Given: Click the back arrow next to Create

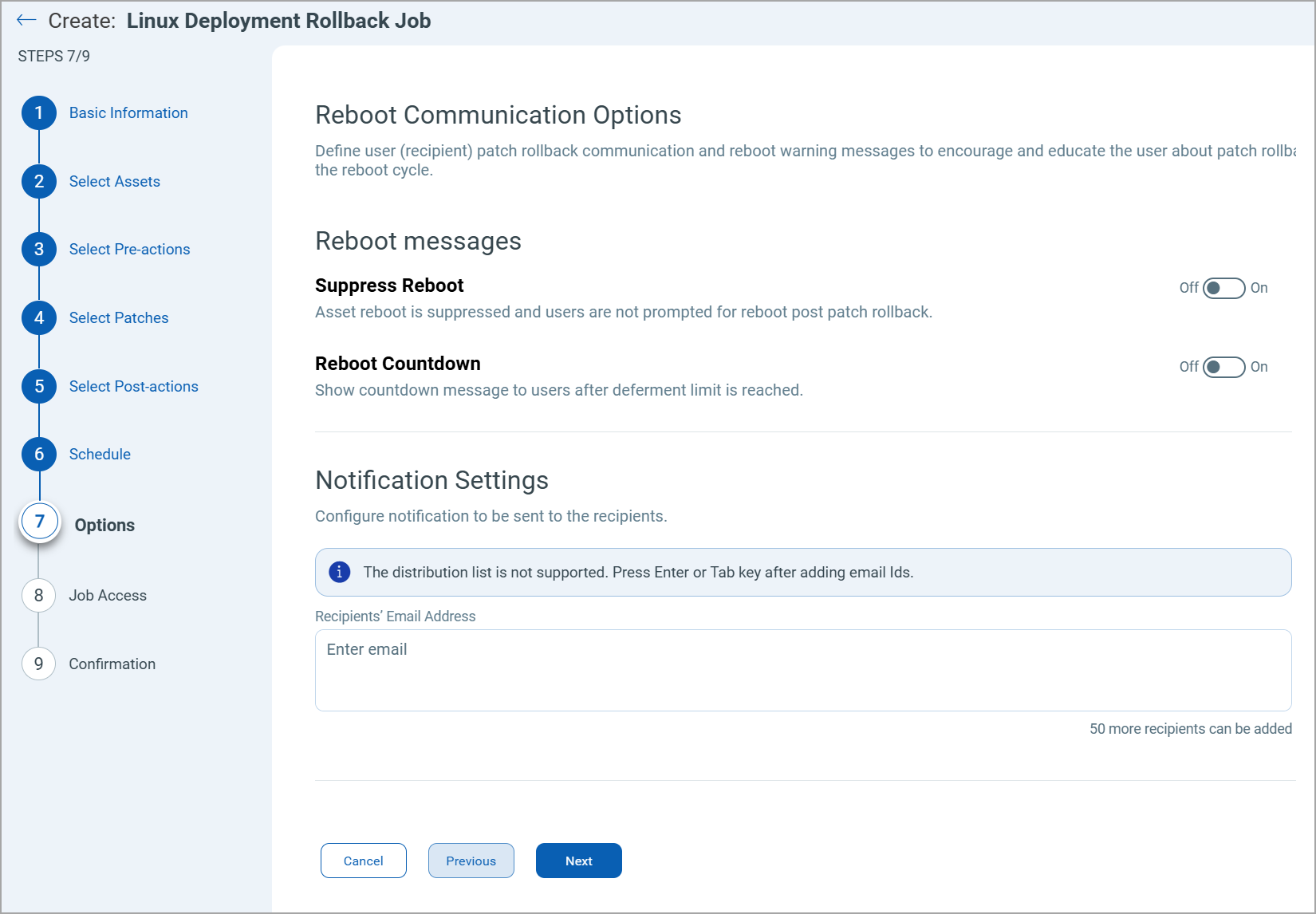Looking at the screenshot, I should click(26, 20).
